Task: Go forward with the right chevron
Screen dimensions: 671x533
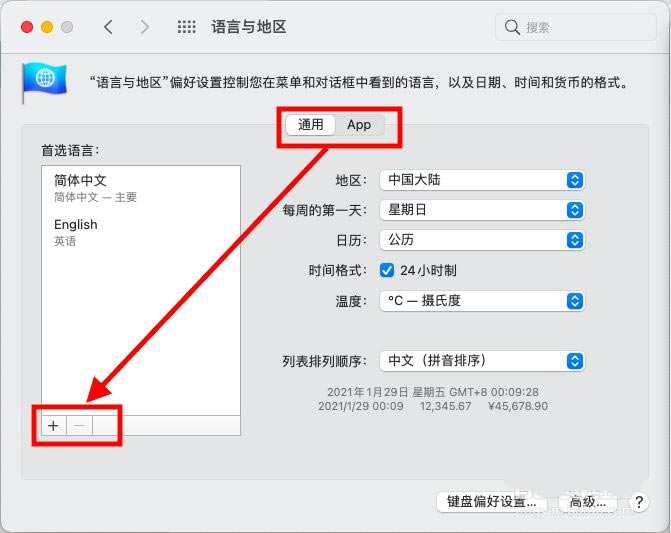Action: 145,27
